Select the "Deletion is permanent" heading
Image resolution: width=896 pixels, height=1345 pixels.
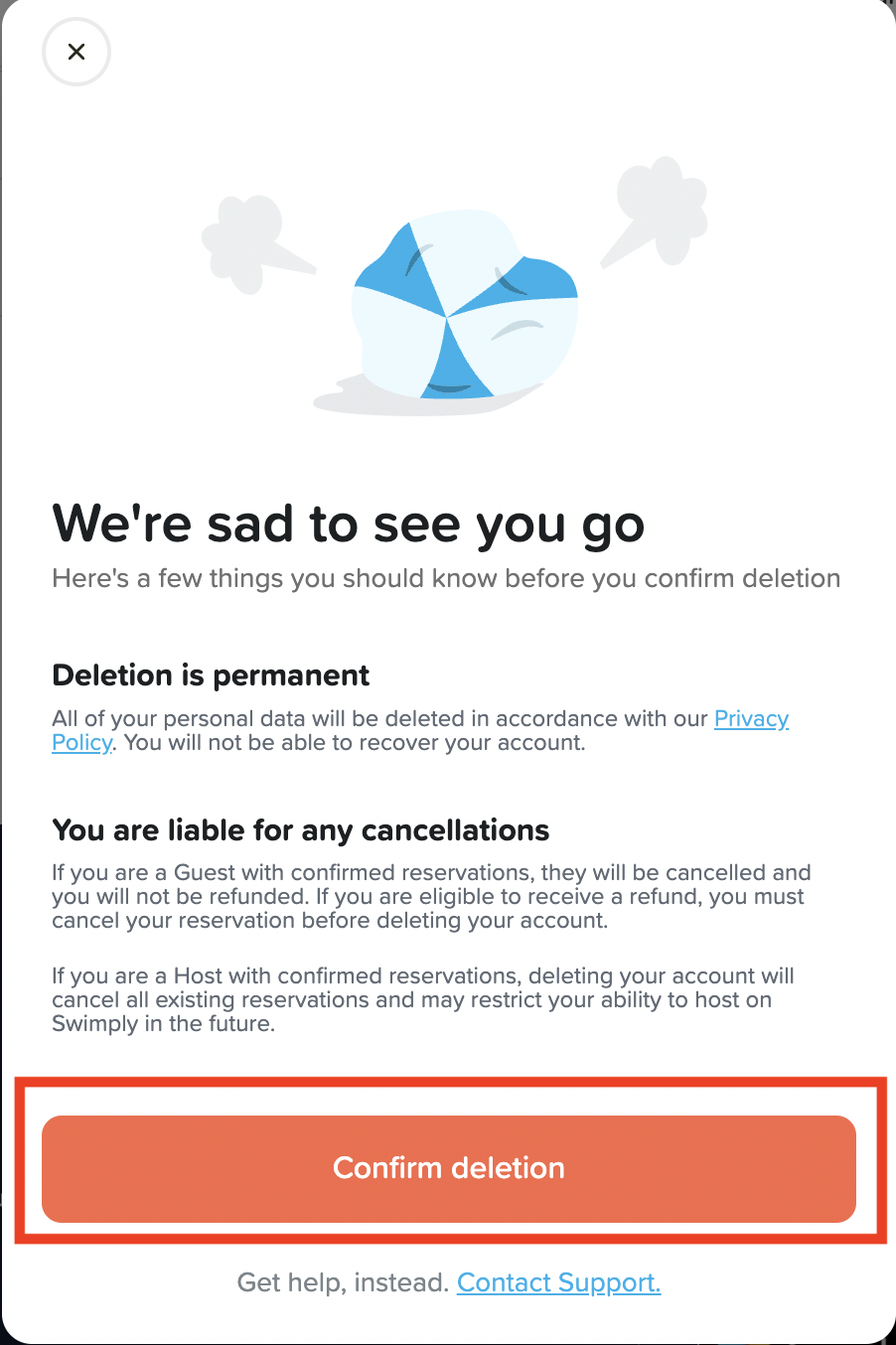(211, 675)
